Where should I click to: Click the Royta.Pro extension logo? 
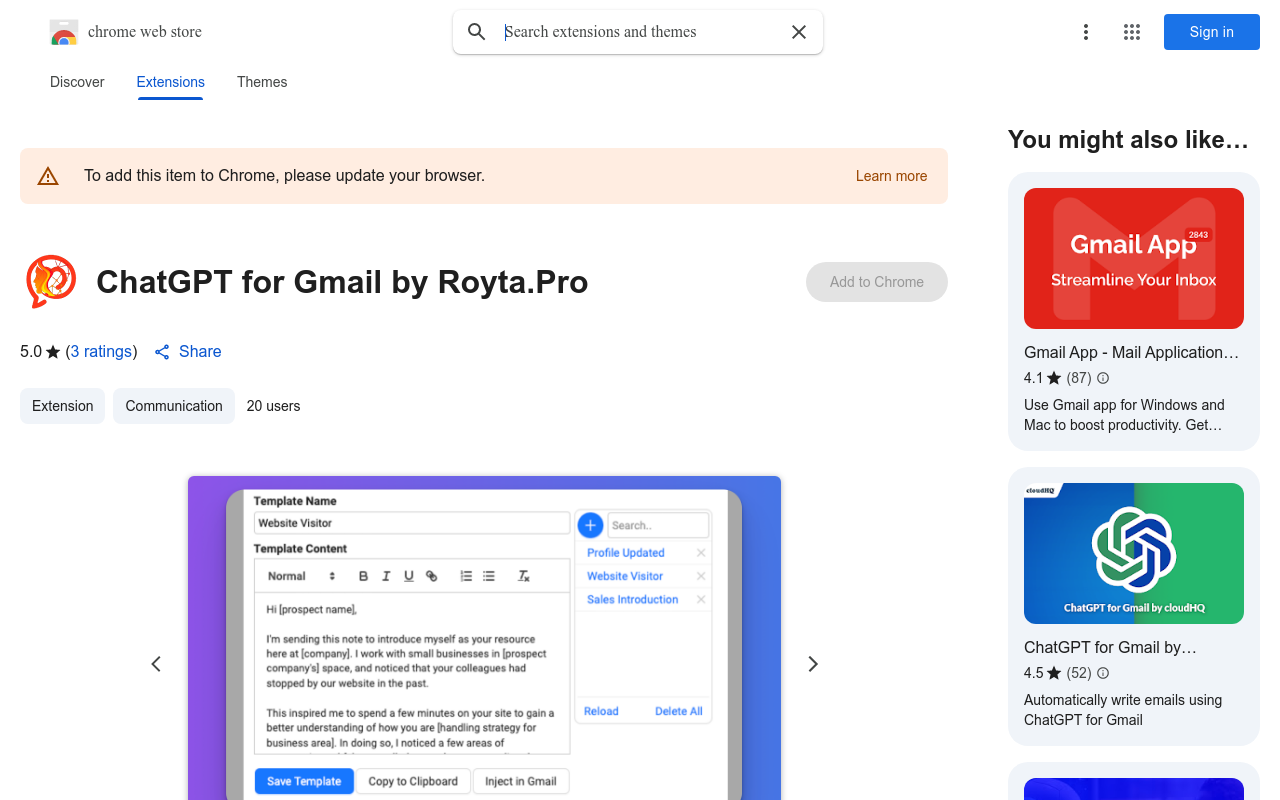tap(51, 281)
